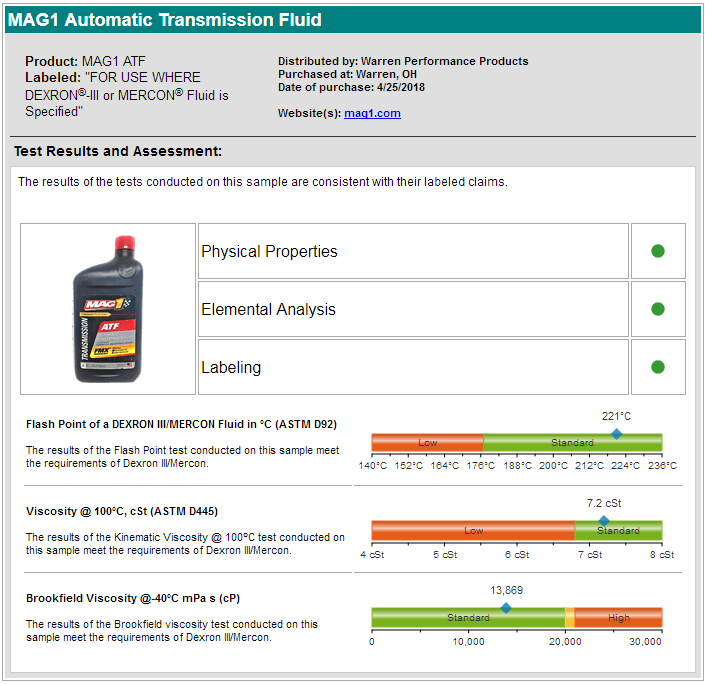
Task: Click the 13,869 value label
Action: [506, 590]
